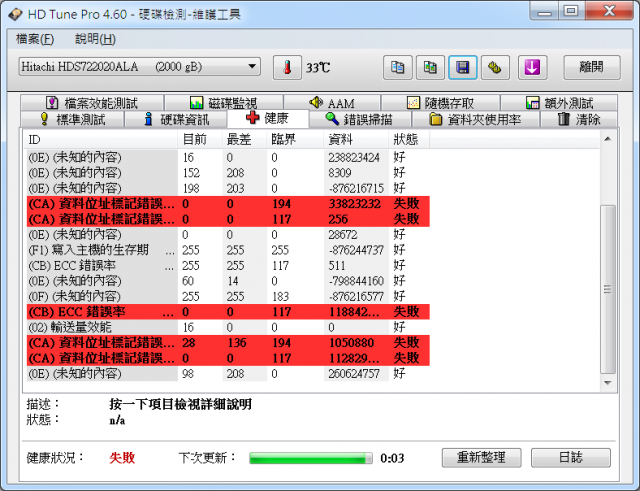
Task: Select the (02) 輸送量效能 row
Action: [x=228, y=327]
